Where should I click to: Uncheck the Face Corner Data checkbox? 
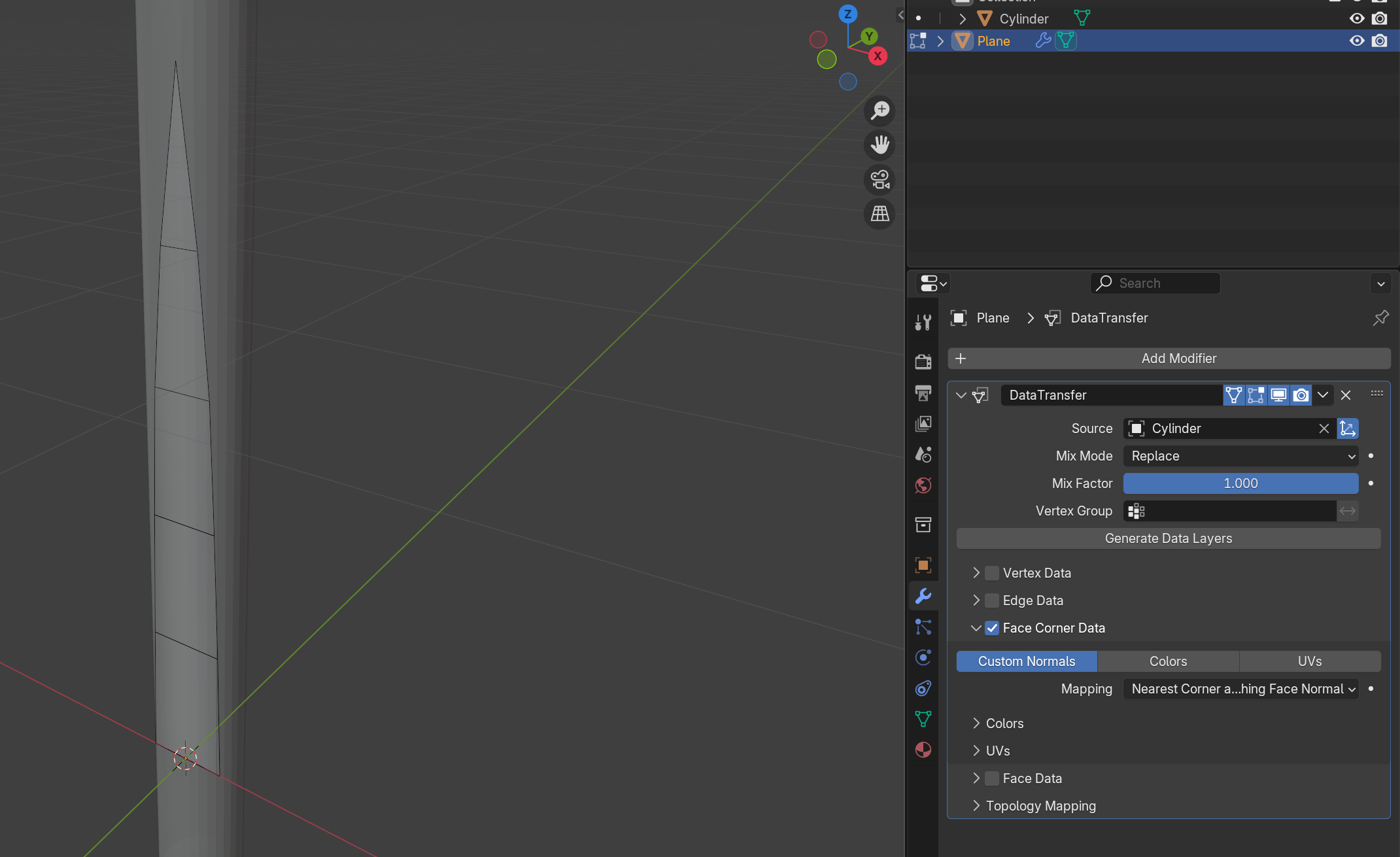point(992,628)
